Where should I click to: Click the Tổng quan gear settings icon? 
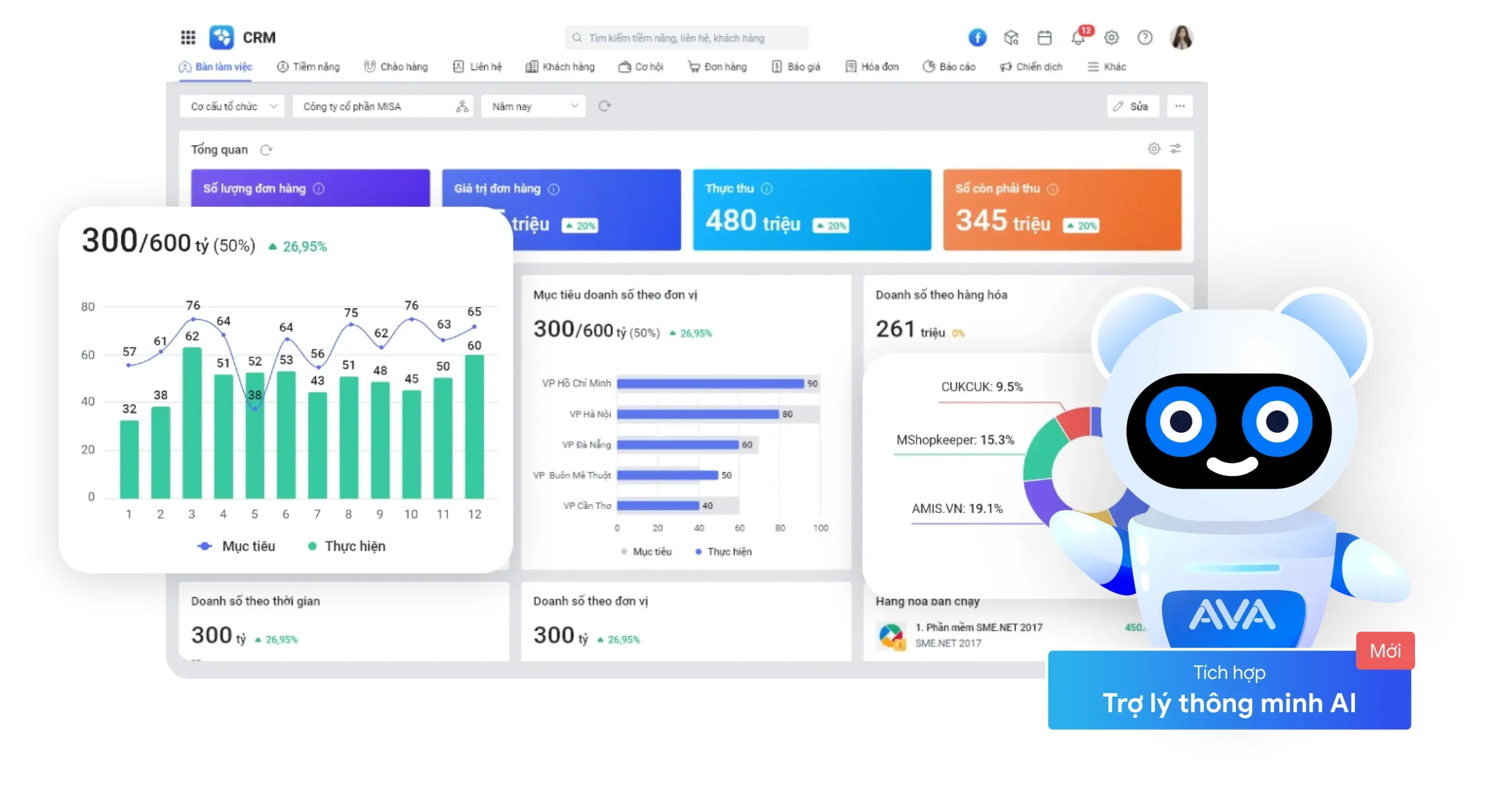pos(1153,149)
